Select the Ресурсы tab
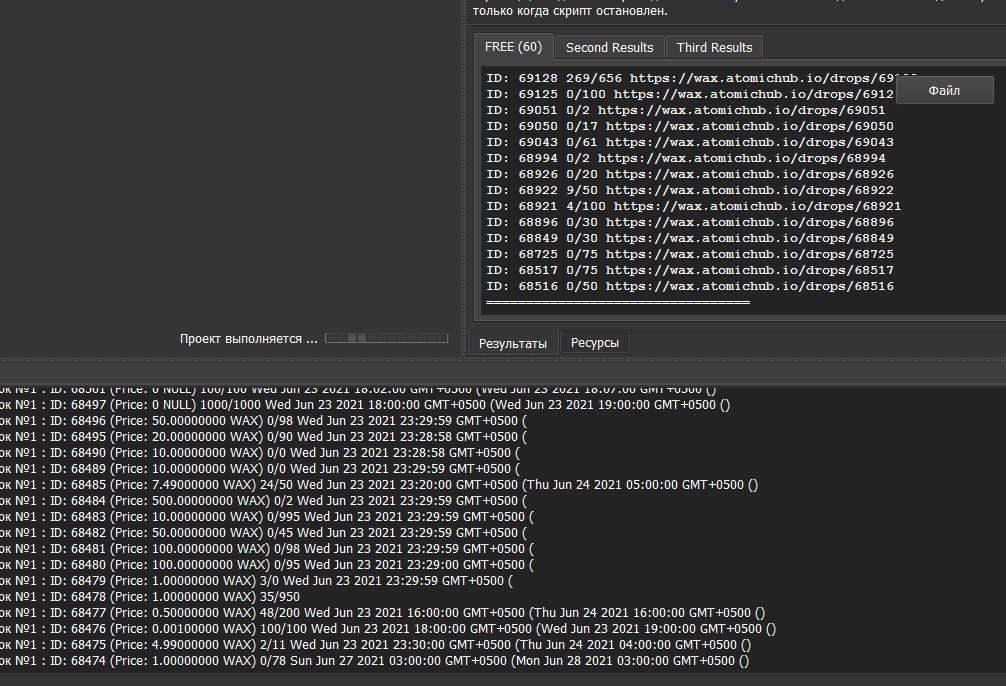The image size is (1006, 686). pos(595,343)
